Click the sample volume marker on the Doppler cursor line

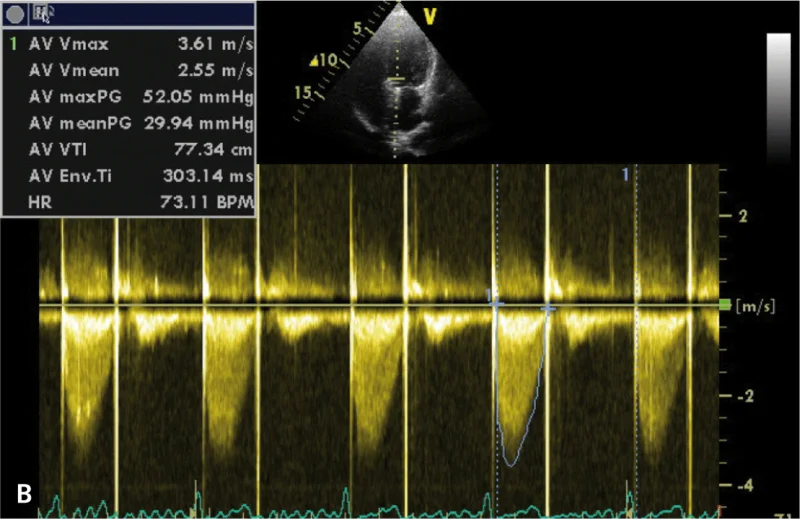[x=395, y=79]
